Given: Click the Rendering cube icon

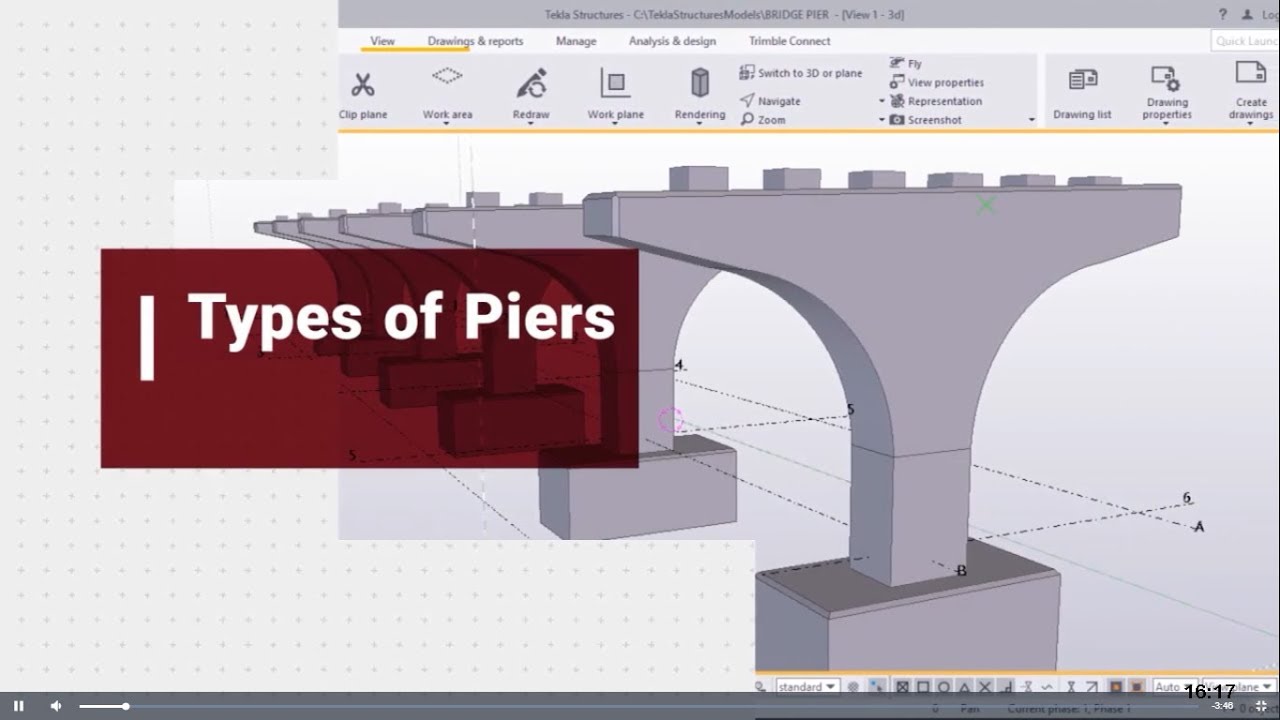Looking at the screenshot, I should (700, 82).
